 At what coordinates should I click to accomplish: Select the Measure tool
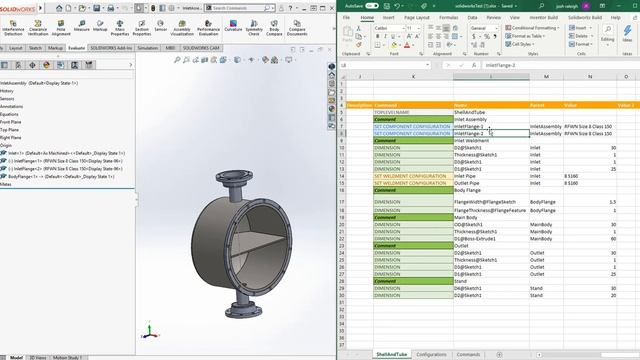(81, 26)
